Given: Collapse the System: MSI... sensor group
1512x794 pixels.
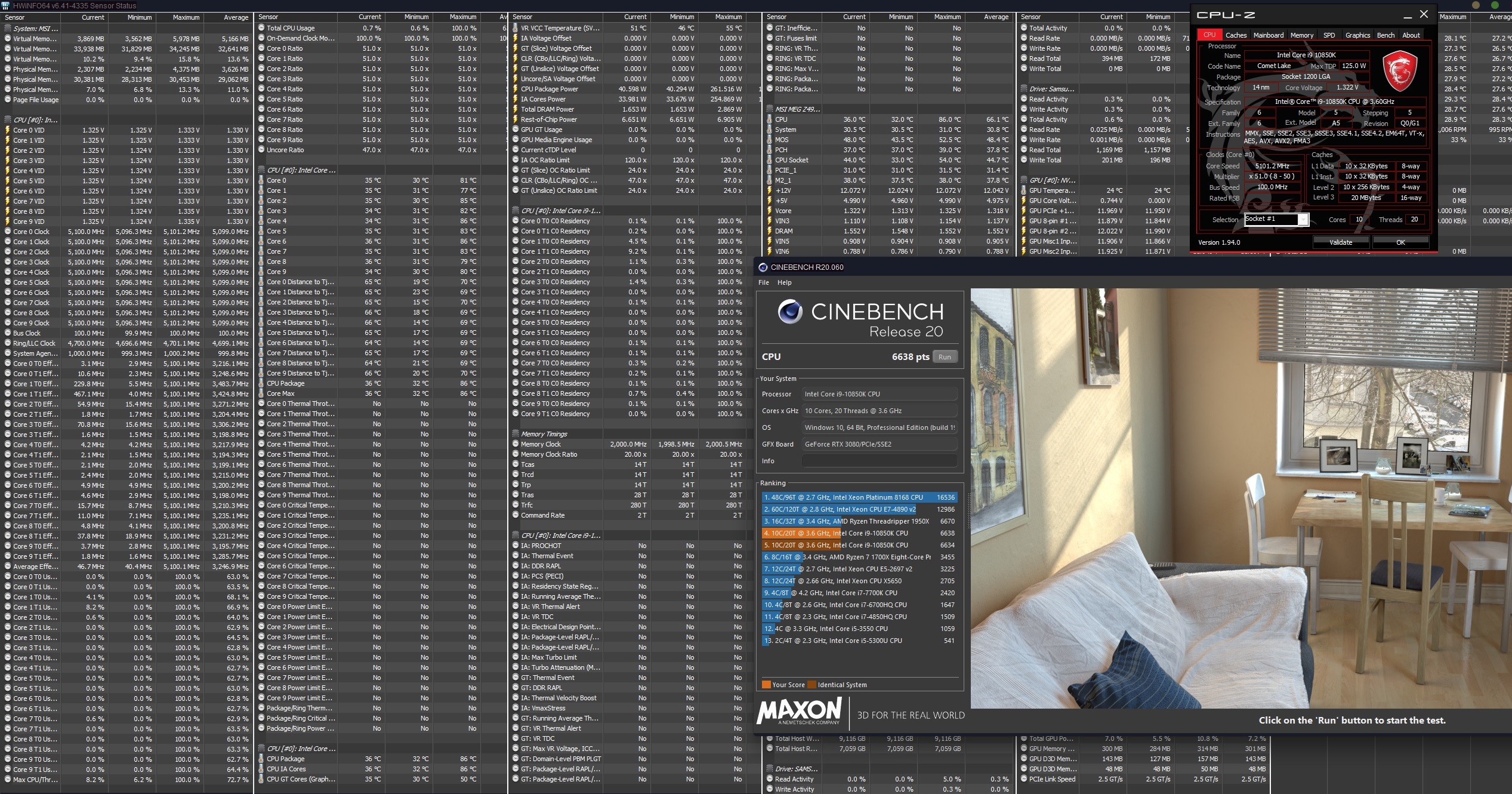Looking at the screenshot, I should [x=8, y=28].
